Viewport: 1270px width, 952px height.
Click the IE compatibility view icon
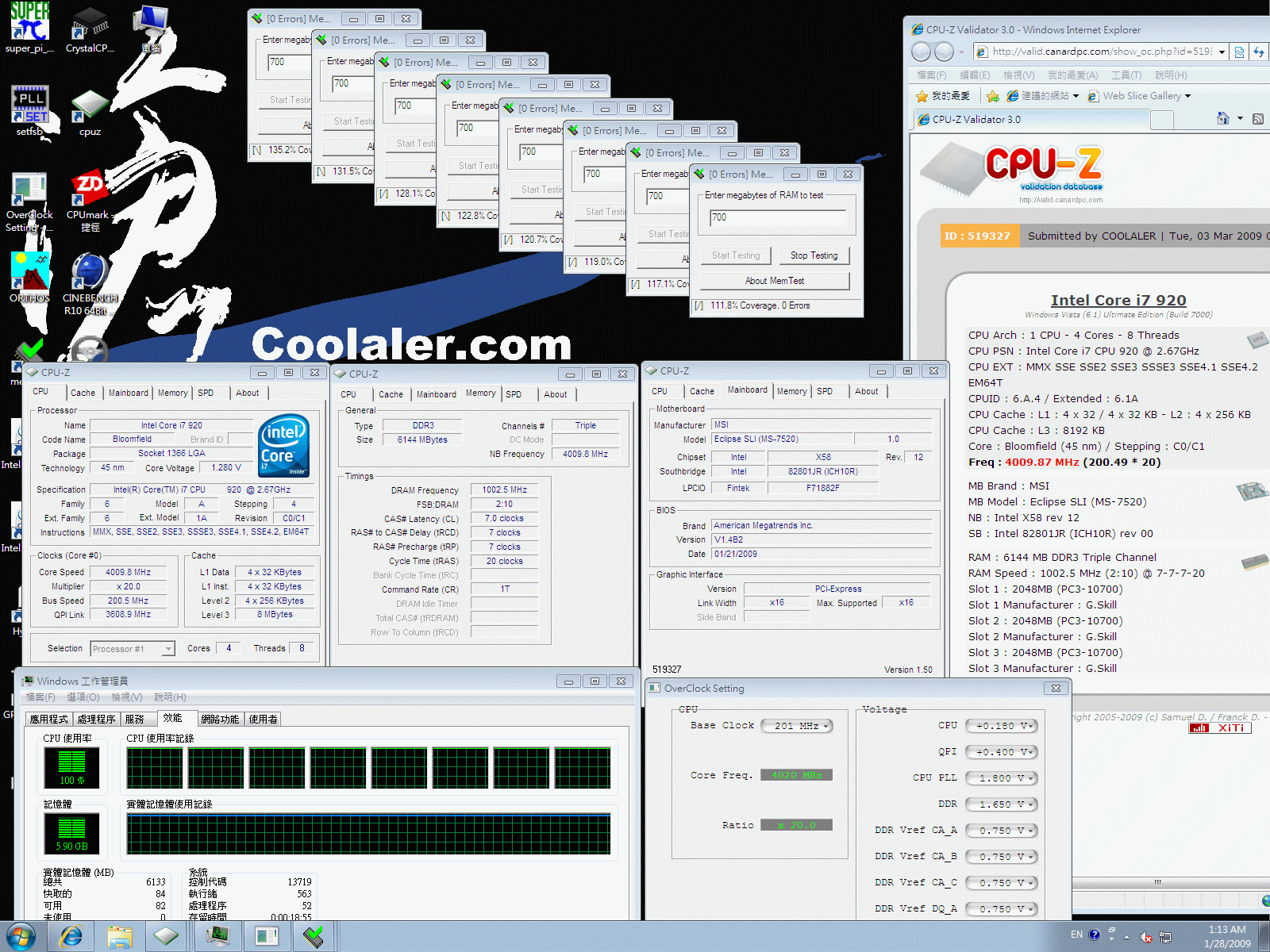click(1240, 52)
